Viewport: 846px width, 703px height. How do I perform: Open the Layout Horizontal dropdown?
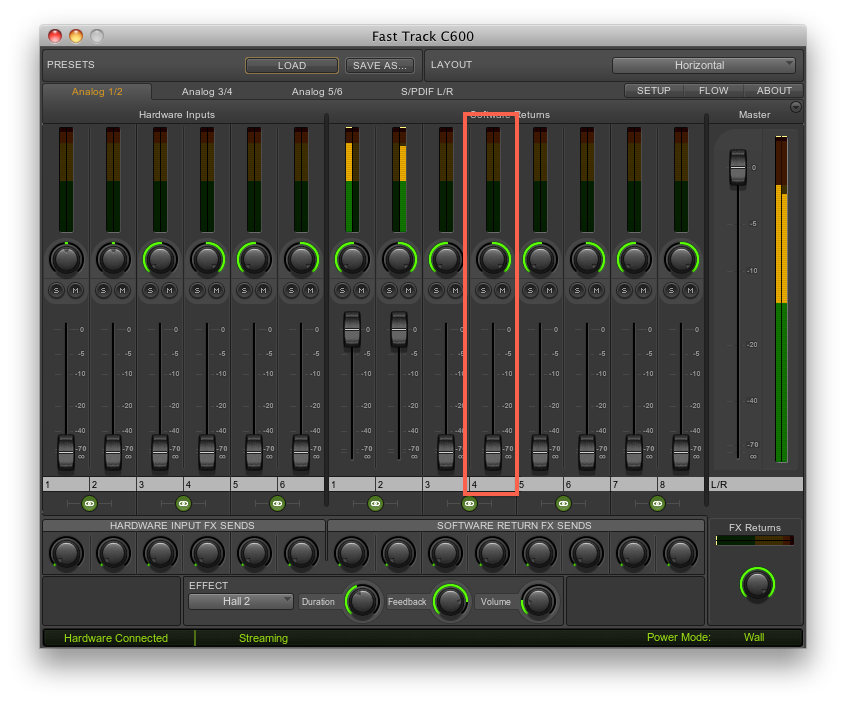pyautogui.click(x=704, y=65)
